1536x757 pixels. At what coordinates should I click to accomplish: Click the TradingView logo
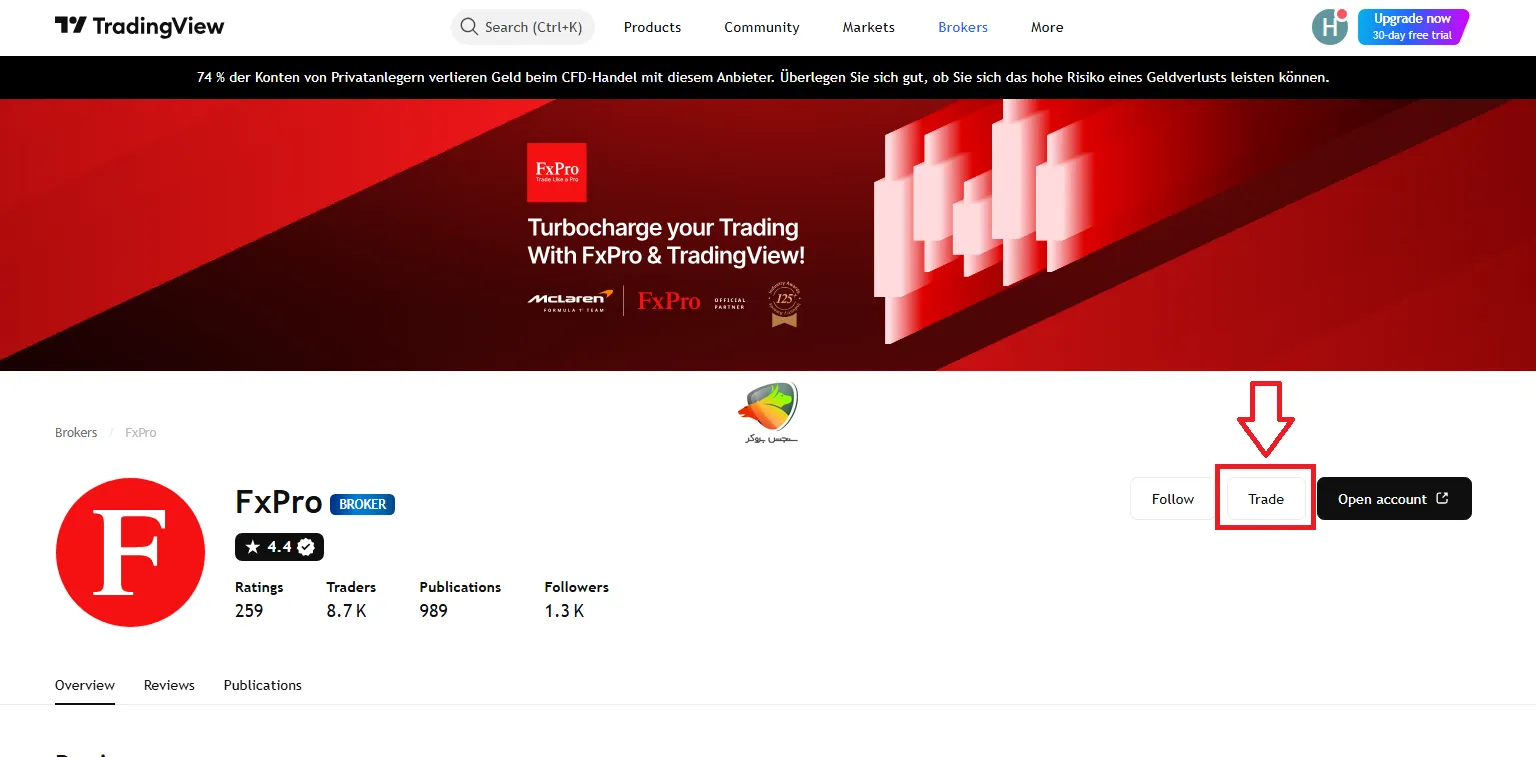point(139,27)
